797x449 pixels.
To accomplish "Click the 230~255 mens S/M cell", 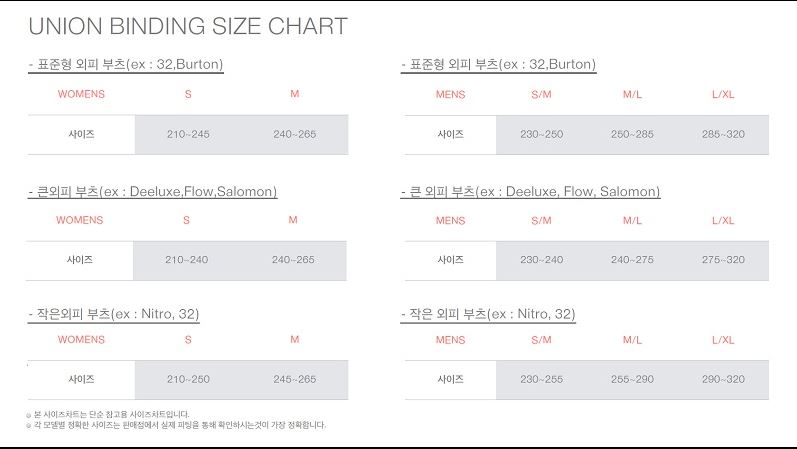I will tap(541, 379).
